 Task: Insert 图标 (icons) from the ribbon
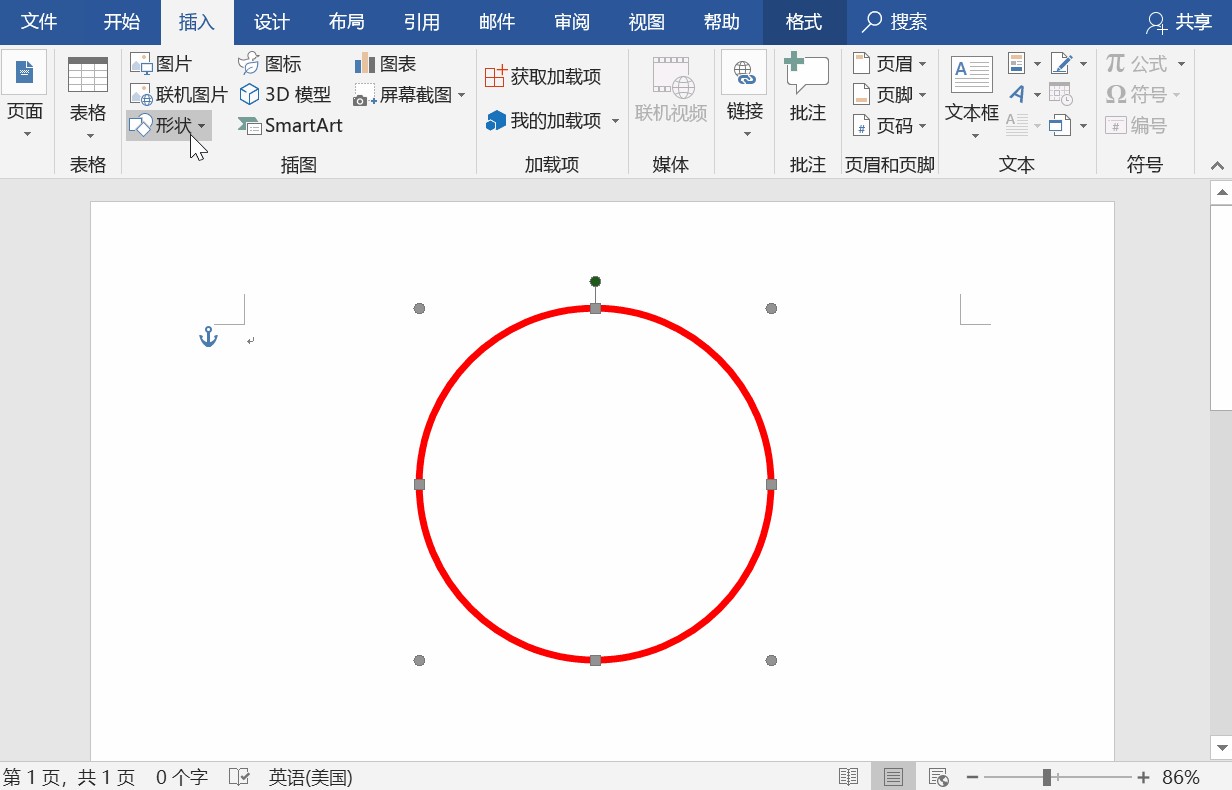[x=269, y=64]
